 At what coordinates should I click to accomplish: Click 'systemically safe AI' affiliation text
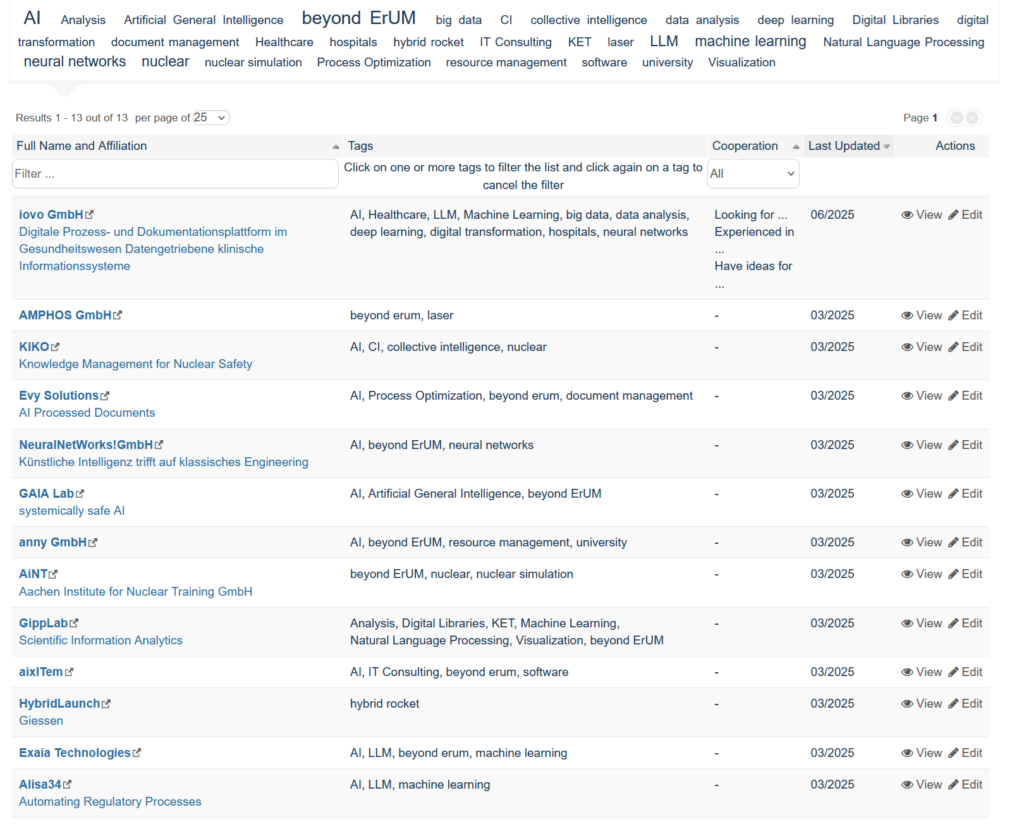[x=72, y=511]
